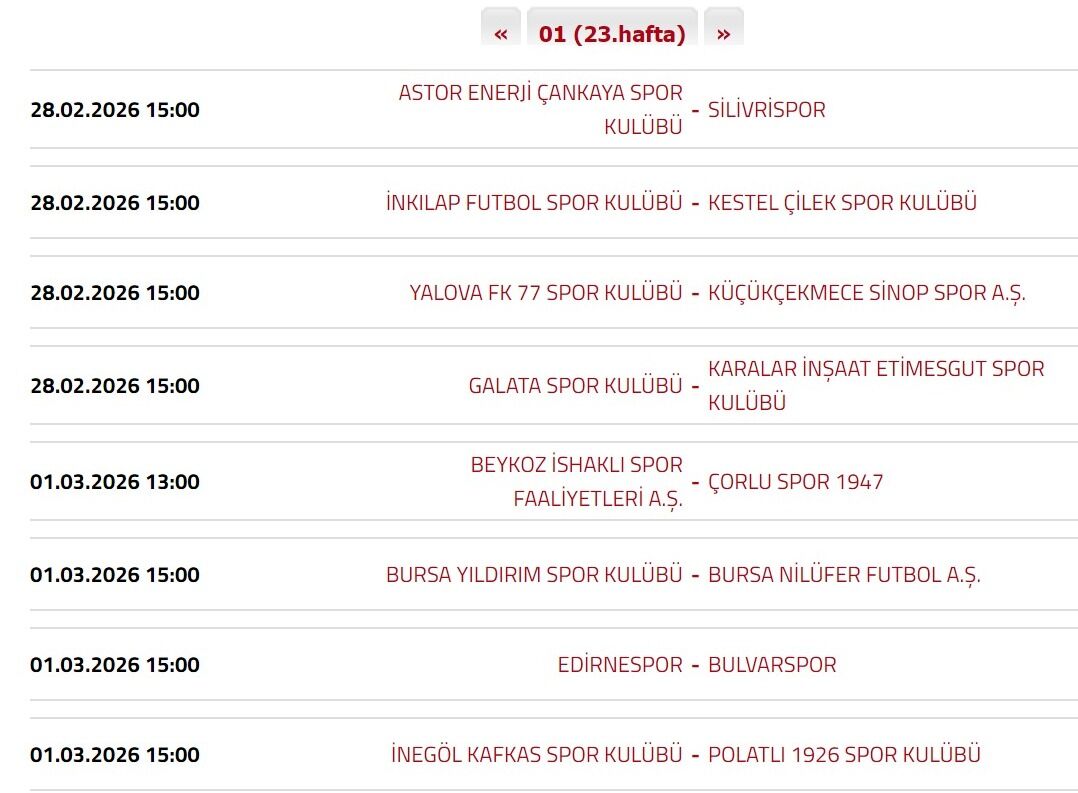Click the GALATA SPOR KULÜBÜ link
The height and width of the screenshot is (793, 1078).
tap(575, 386)
